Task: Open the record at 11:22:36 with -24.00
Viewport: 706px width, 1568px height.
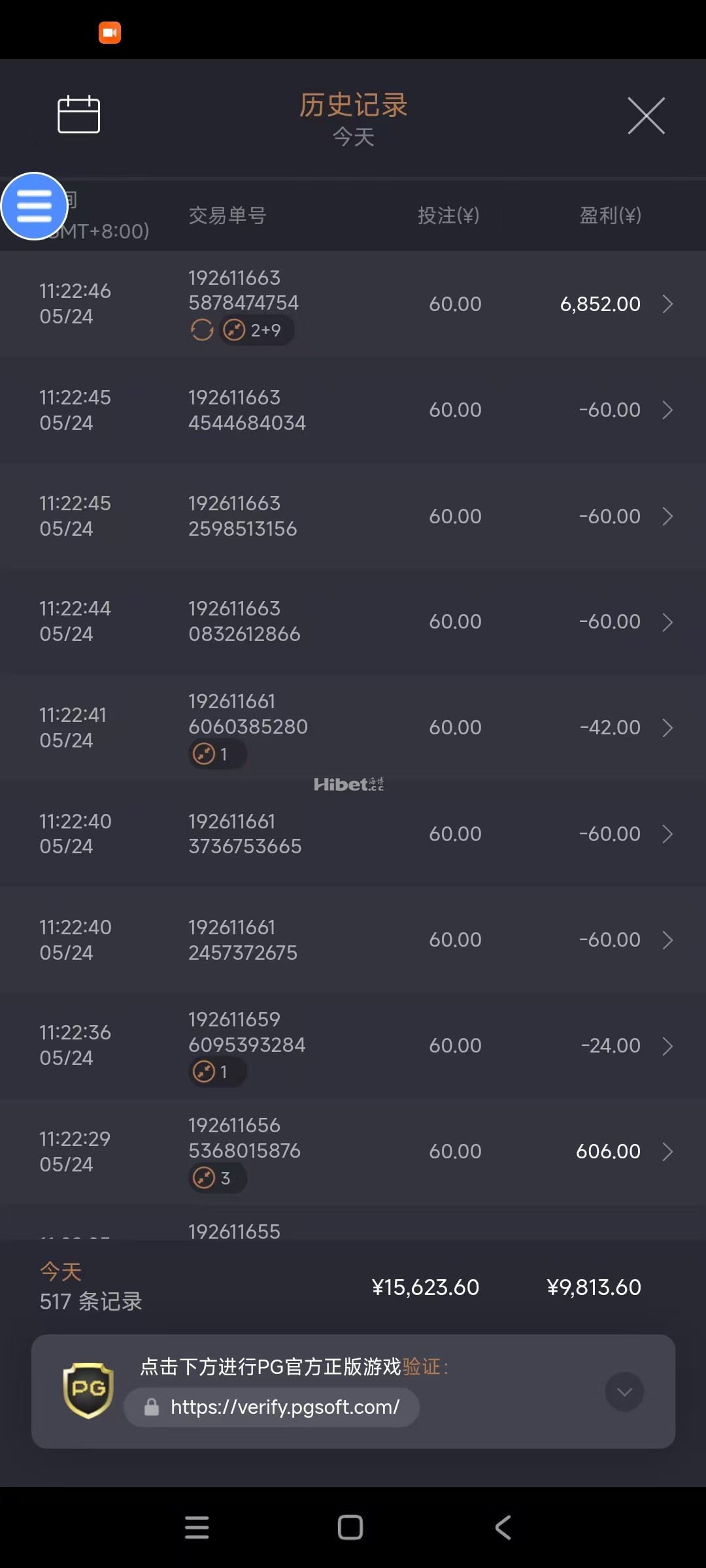Action: coord(353,1046)
